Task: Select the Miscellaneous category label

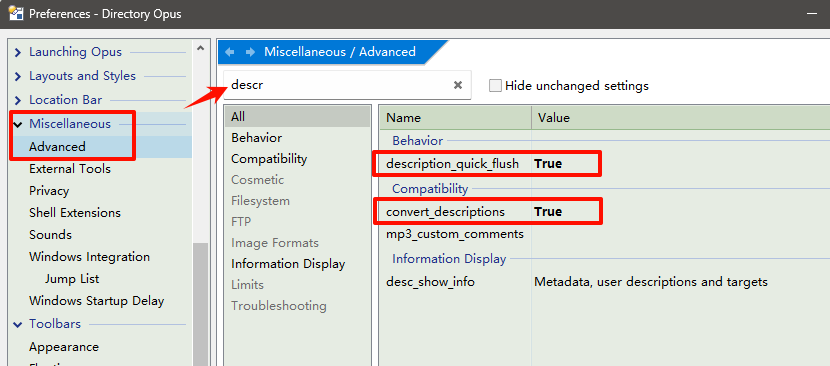Action: (x=70, y=123)
